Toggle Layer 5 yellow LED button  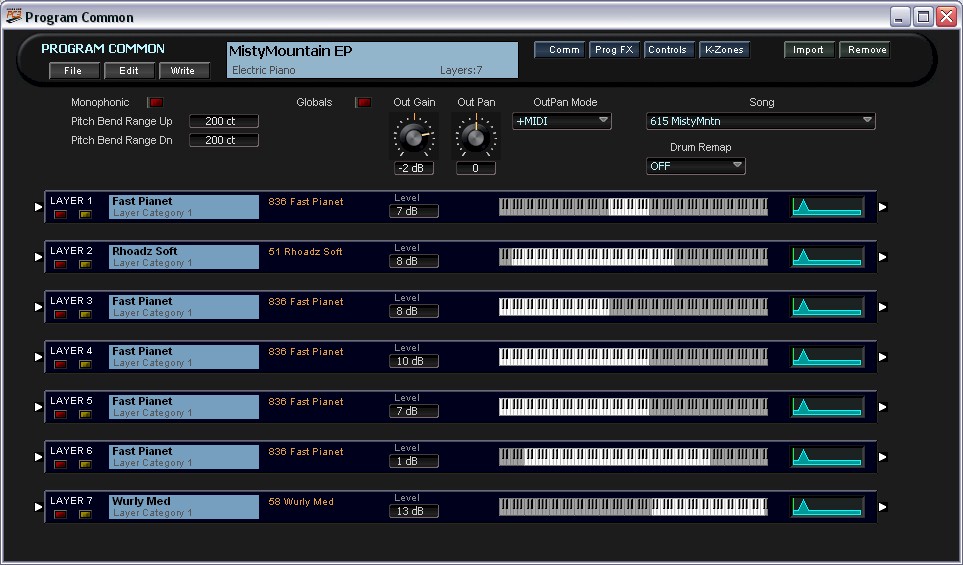[x=85, y=415]
